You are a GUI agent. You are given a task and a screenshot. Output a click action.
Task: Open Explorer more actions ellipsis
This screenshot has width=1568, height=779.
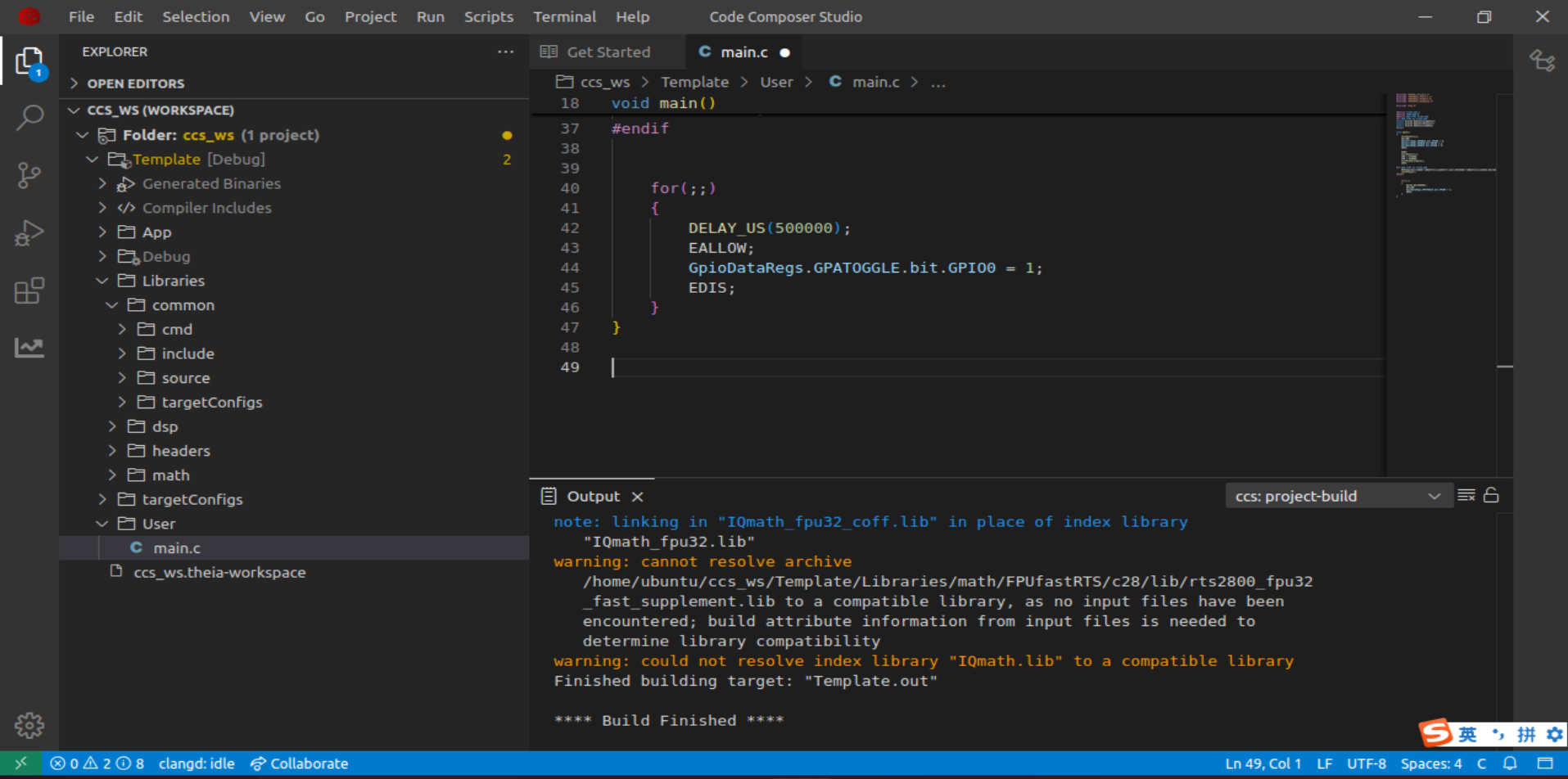(x=506, y=52)
